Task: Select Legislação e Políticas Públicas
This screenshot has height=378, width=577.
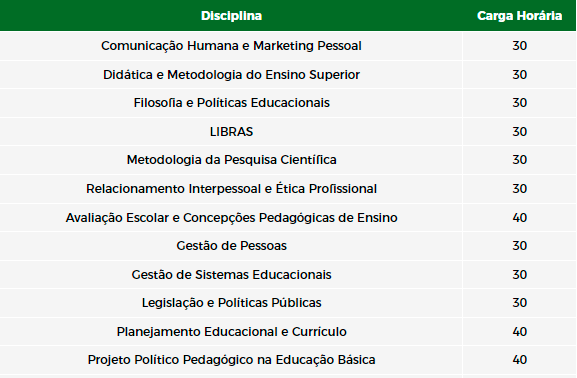Action: 231,303
